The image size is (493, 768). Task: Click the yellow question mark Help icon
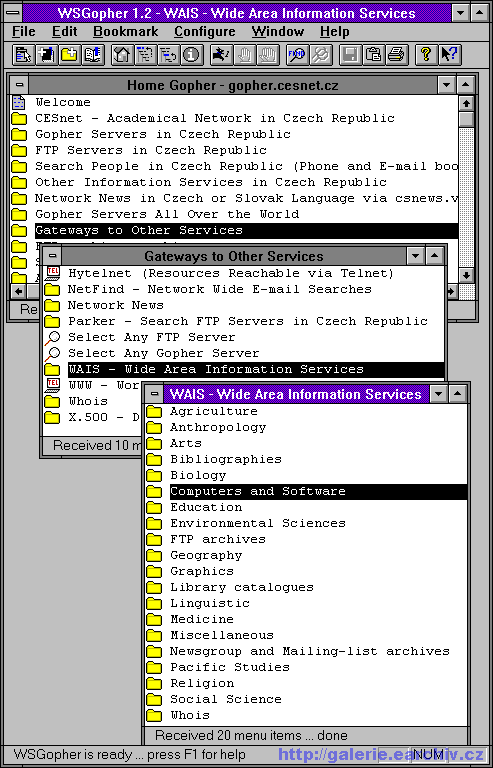(426, 54)
